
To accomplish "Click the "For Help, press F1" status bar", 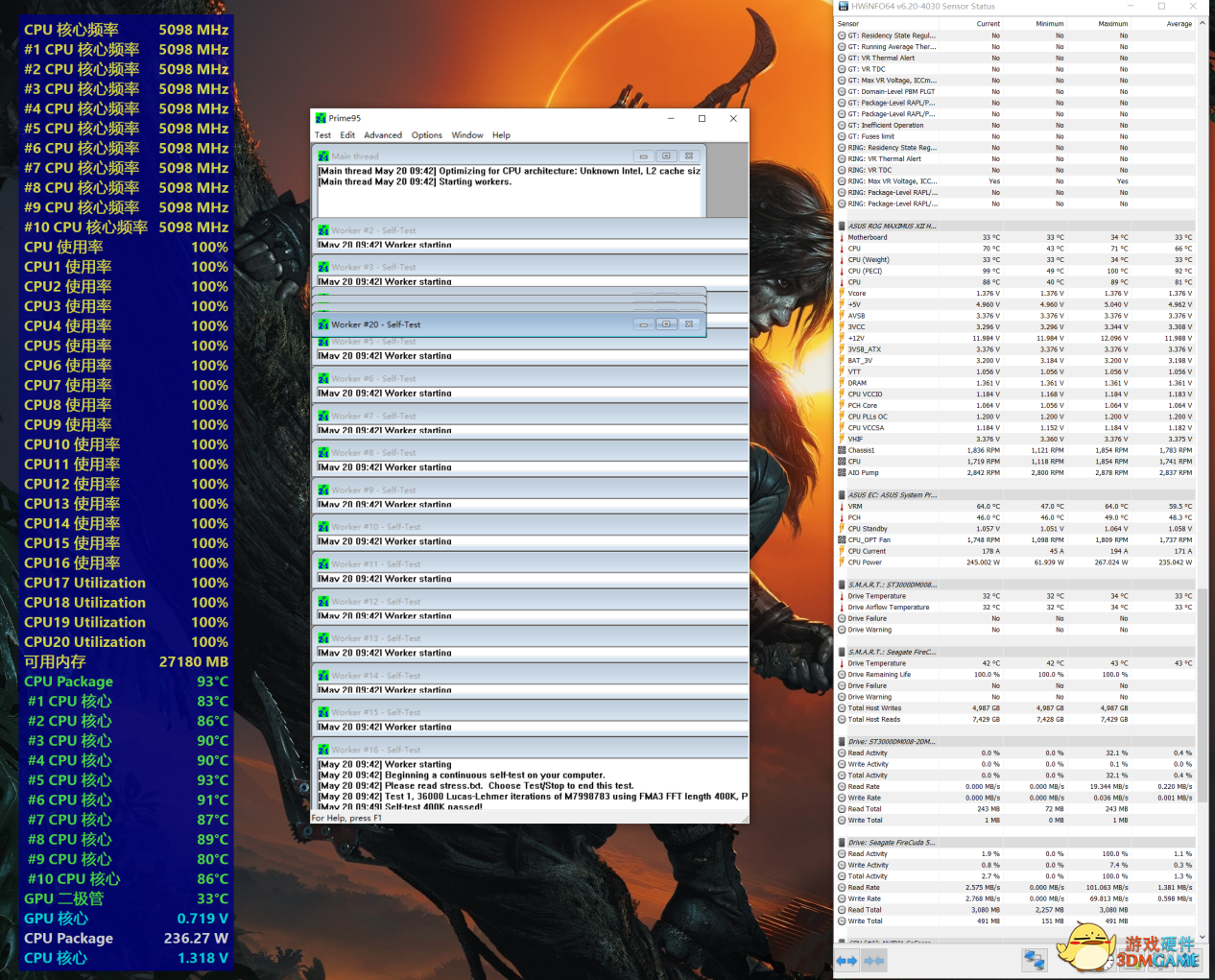I will [530, 818].
